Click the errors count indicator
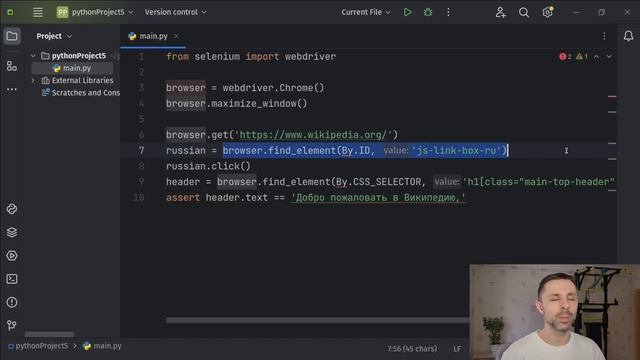640x360 pixels. (x=565, y=56)
